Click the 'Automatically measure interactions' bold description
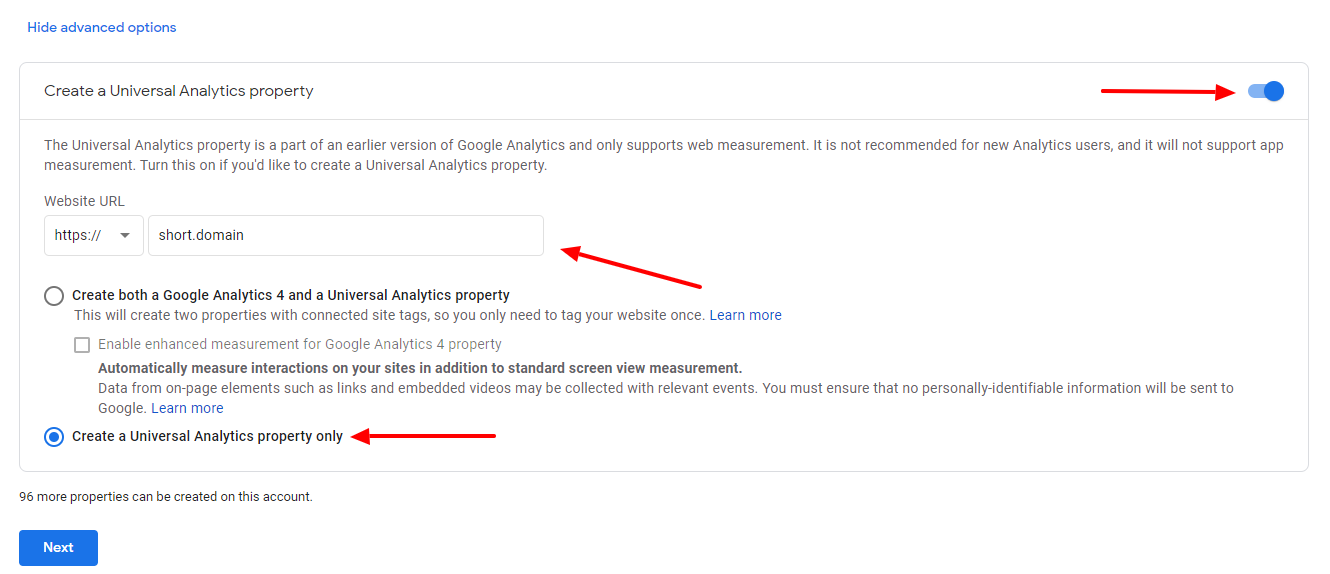 coord(420,368)
